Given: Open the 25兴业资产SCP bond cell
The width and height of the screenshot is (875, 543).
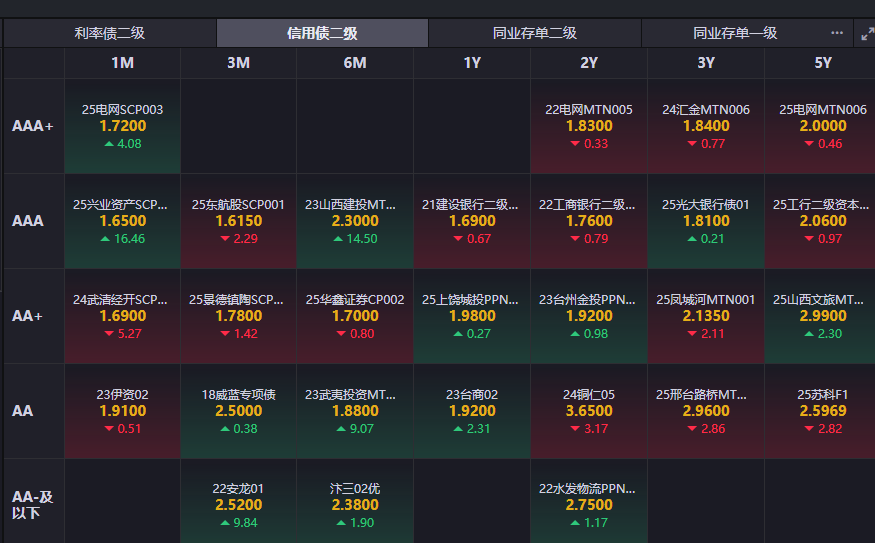Looking at the screenshot, I should 122,221.
